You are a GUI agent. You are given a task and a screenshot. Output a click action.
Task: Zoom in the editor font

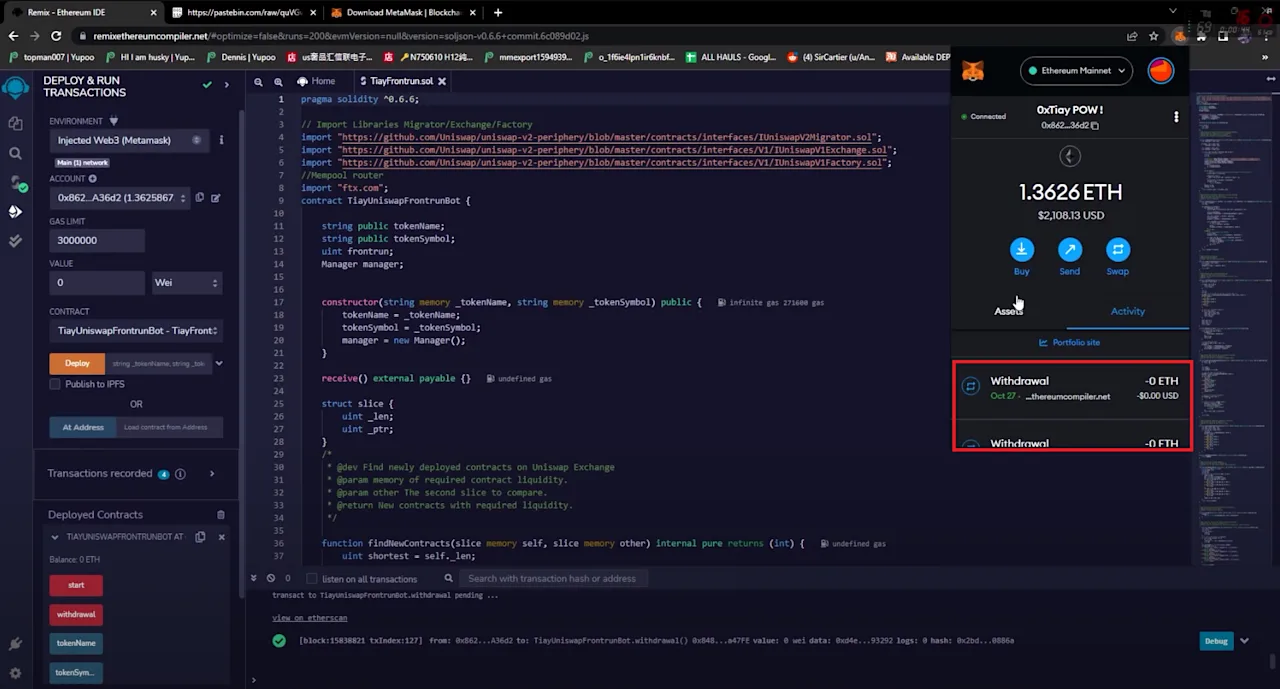click(277, 82)
